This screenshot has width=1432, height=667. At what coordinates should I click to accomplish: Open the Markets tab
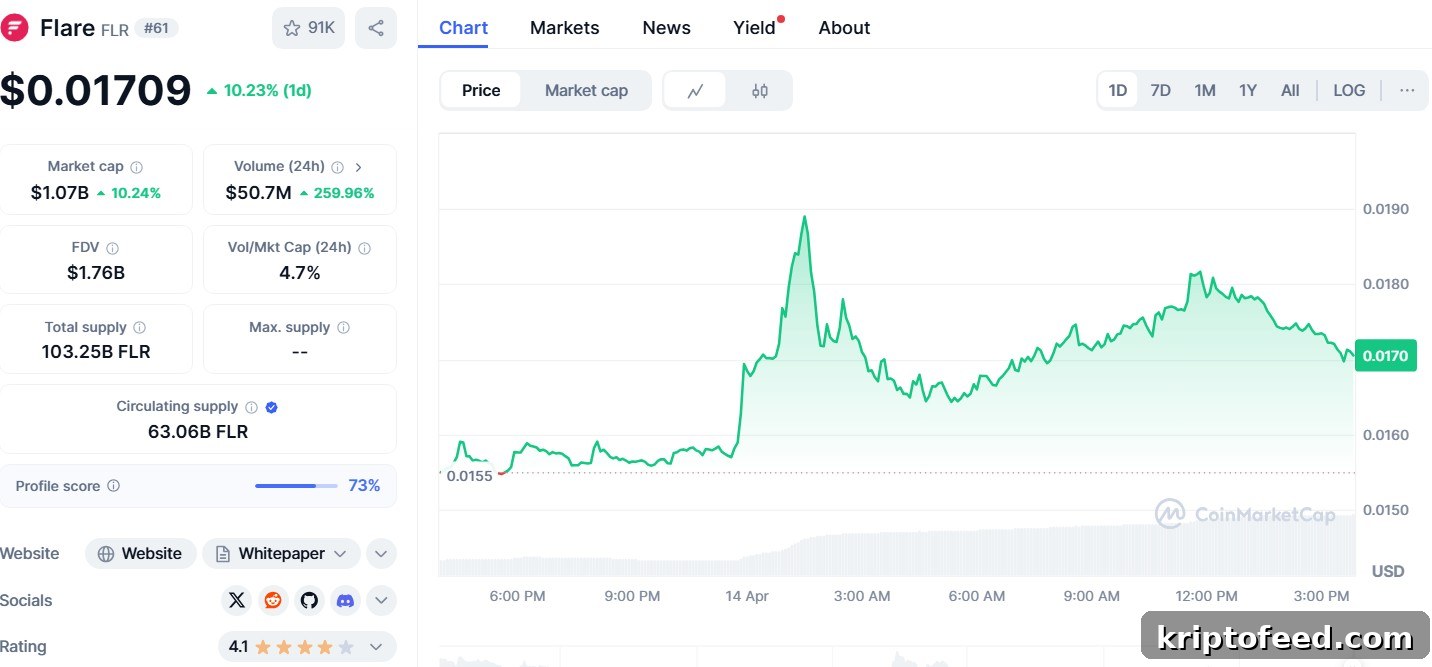(x=565, y=28)
